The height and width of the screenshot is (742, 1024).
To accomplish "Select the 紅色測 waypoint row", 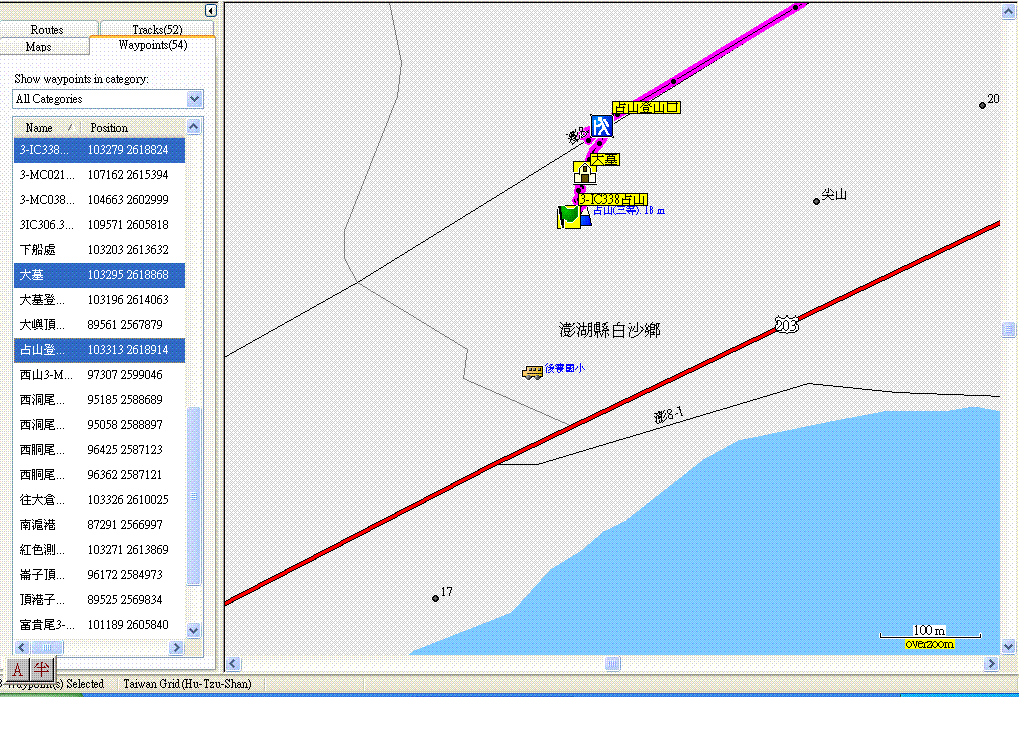I will click(99, 550).
